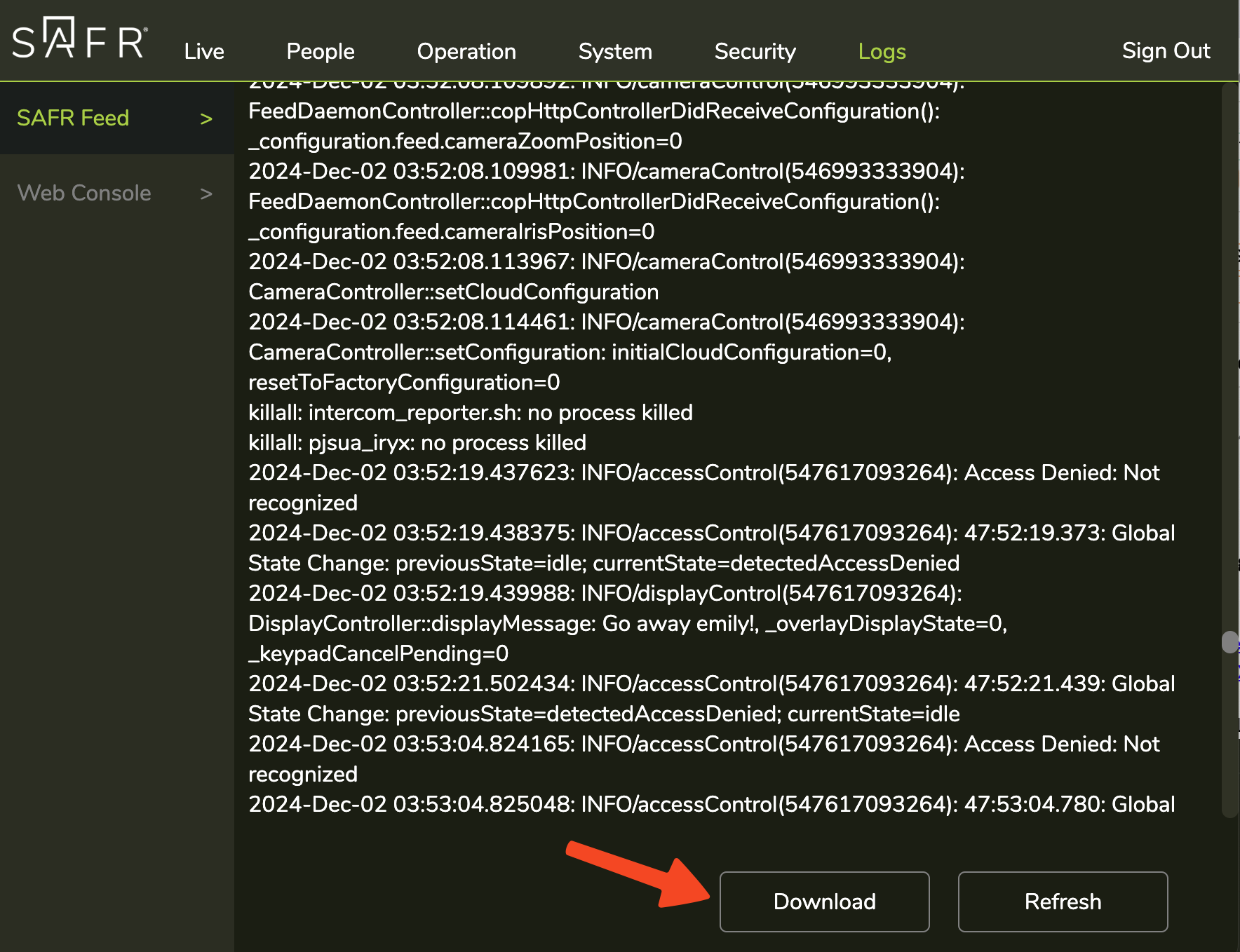Screen dimensions: 1240x952
Task: Click the log scrollbar thumb
Action: click(1229, 642)
